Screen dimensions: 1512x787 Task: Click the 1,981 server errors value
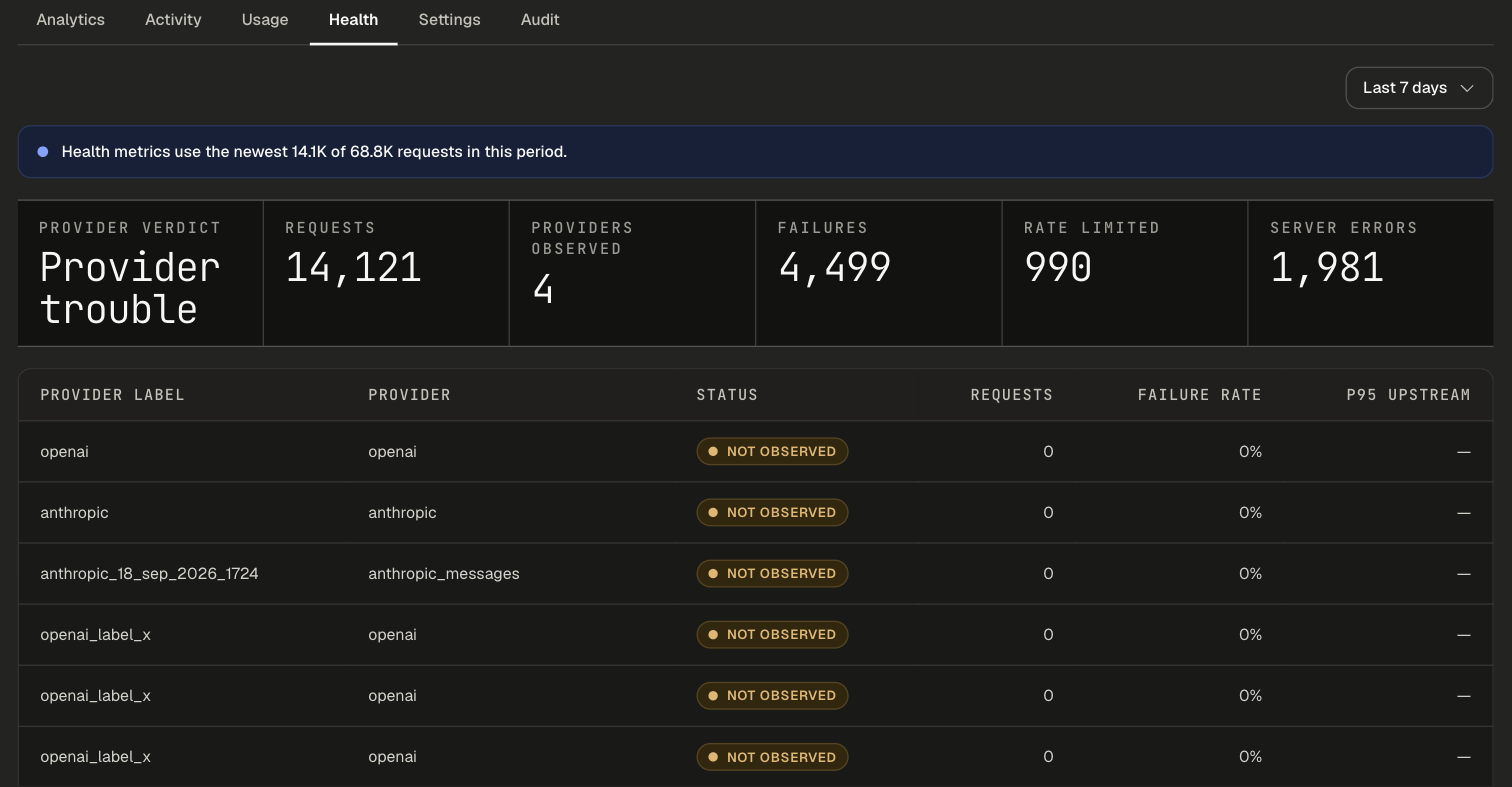click(1327, 267)
